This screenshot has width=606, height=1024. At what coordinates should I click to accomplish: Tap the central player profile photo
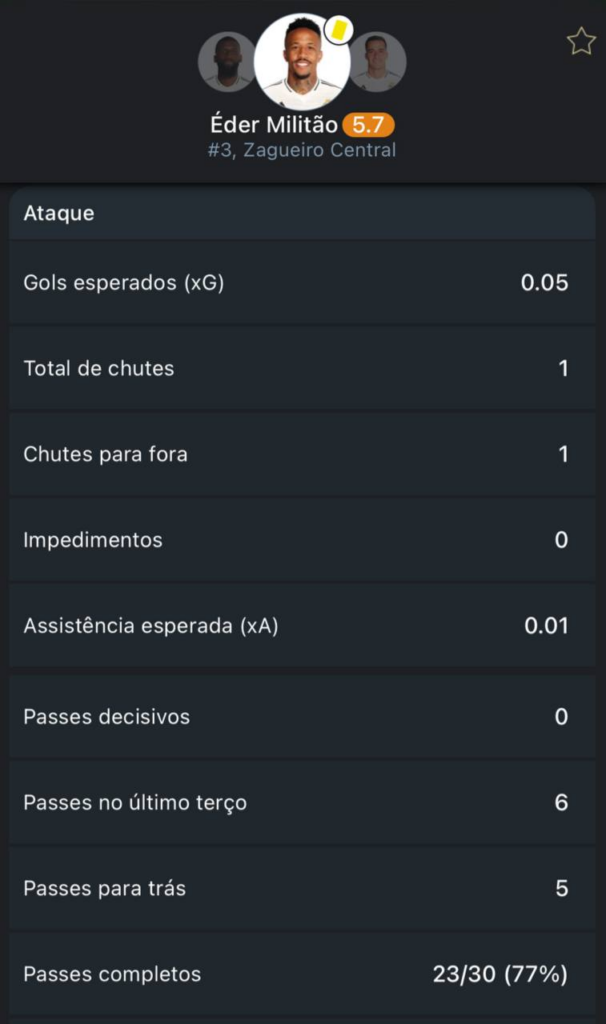point(301,62)
